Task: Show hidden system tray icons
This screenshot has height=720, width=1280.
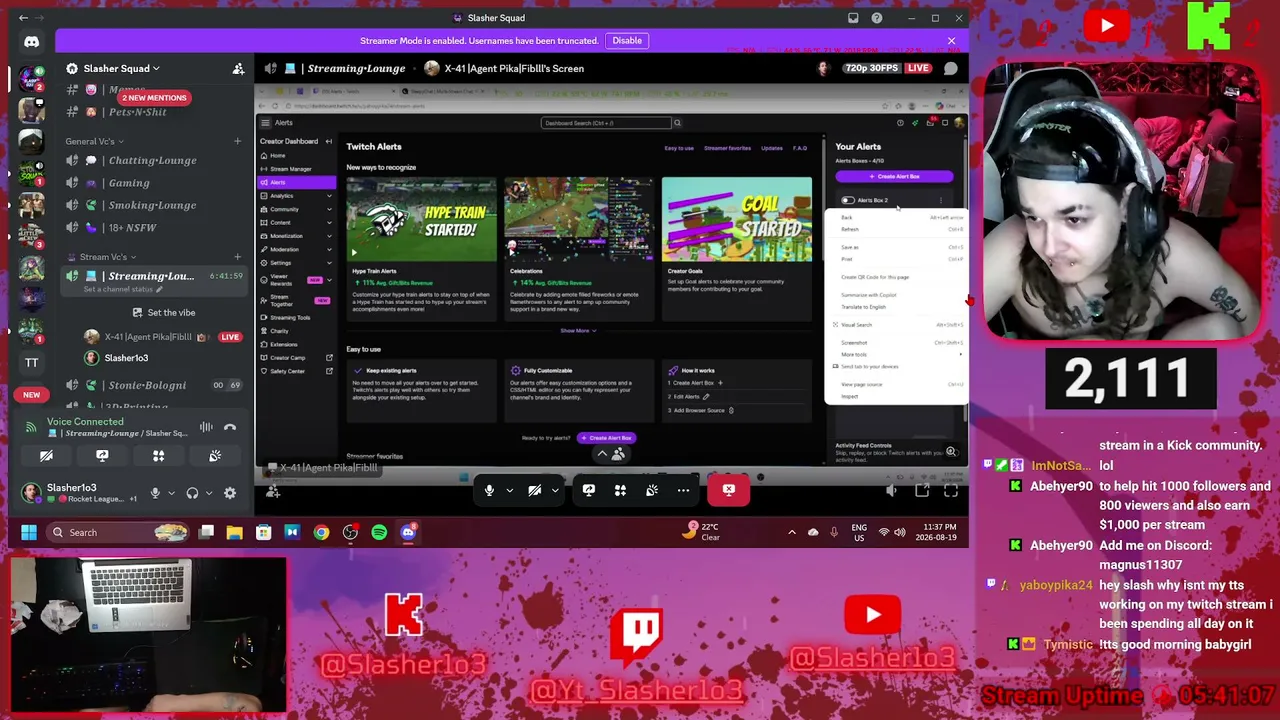Action: tap(792, 532)
